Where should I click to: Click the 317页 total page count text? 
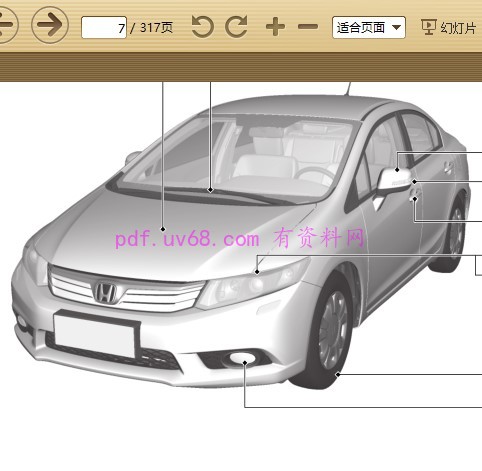(156, 28)
